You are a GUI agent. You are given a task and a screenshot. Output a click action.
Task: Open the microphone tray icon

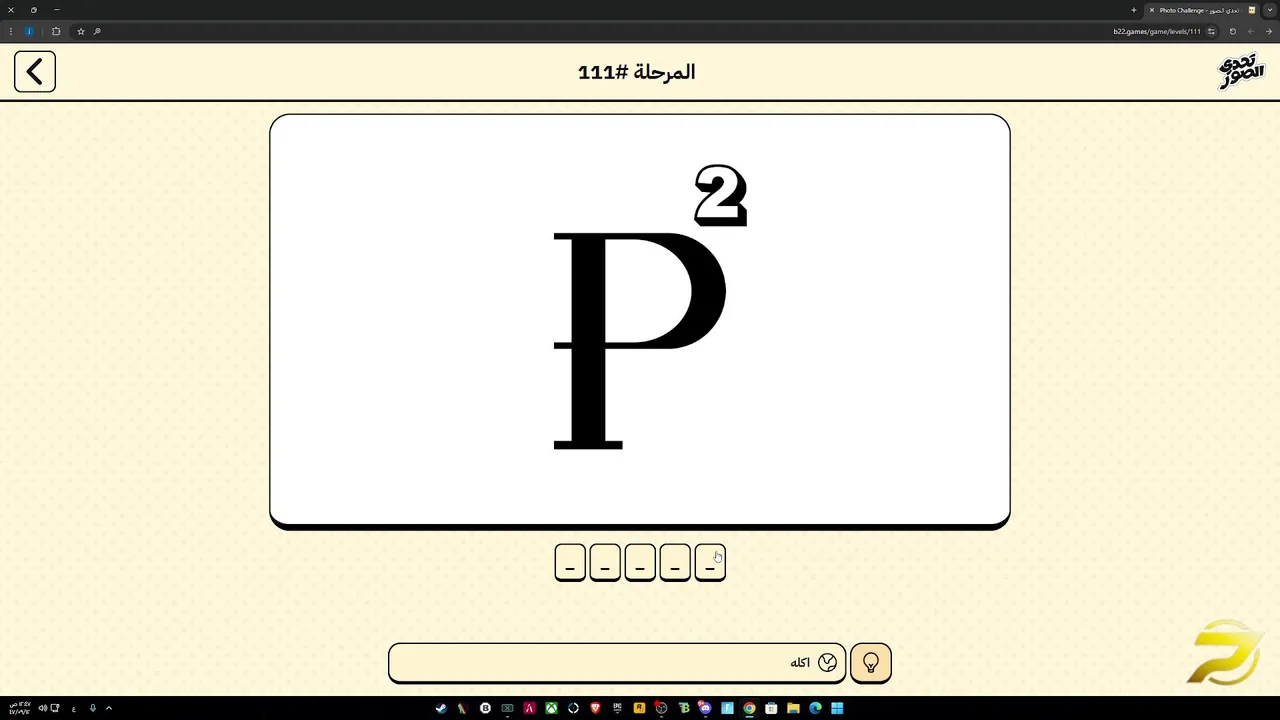92,708
